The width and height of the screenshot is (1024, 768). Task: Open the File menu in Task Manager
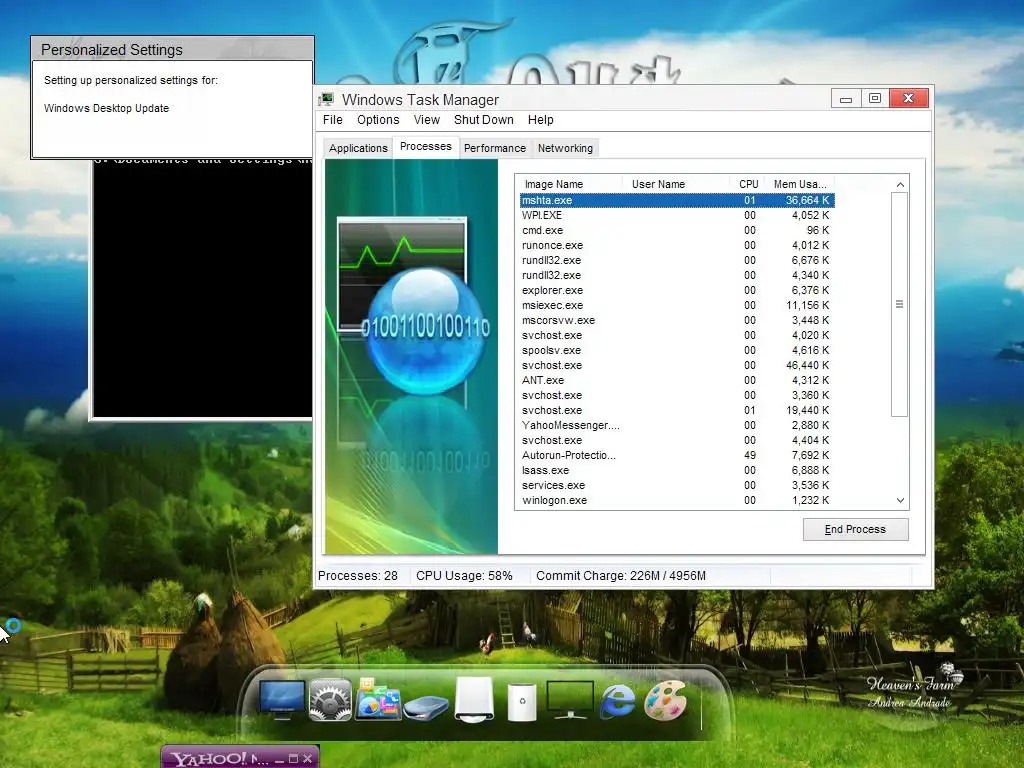click(x=332, y=120)
